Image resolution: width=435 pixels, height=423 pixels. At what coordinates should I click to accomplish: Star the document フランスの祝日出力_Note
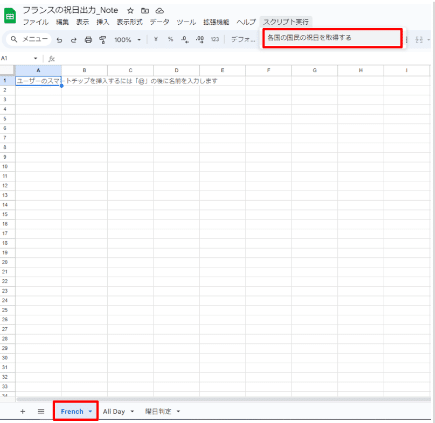(x=130, y=11)
